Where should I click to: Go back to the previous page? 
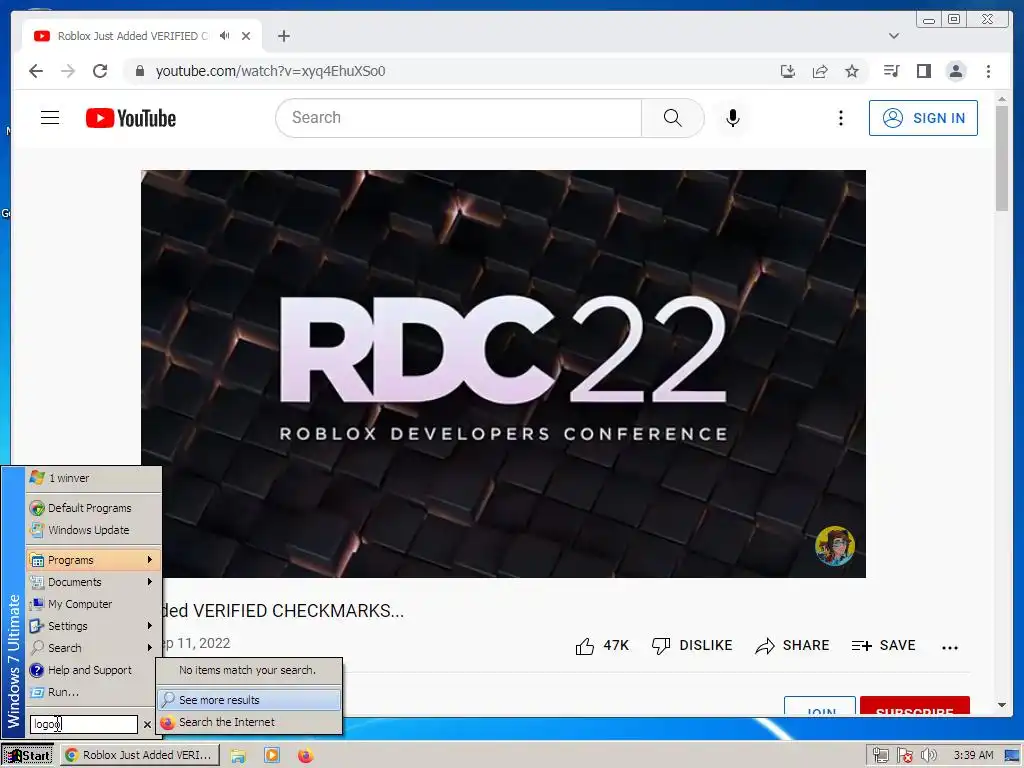(36, 71)
